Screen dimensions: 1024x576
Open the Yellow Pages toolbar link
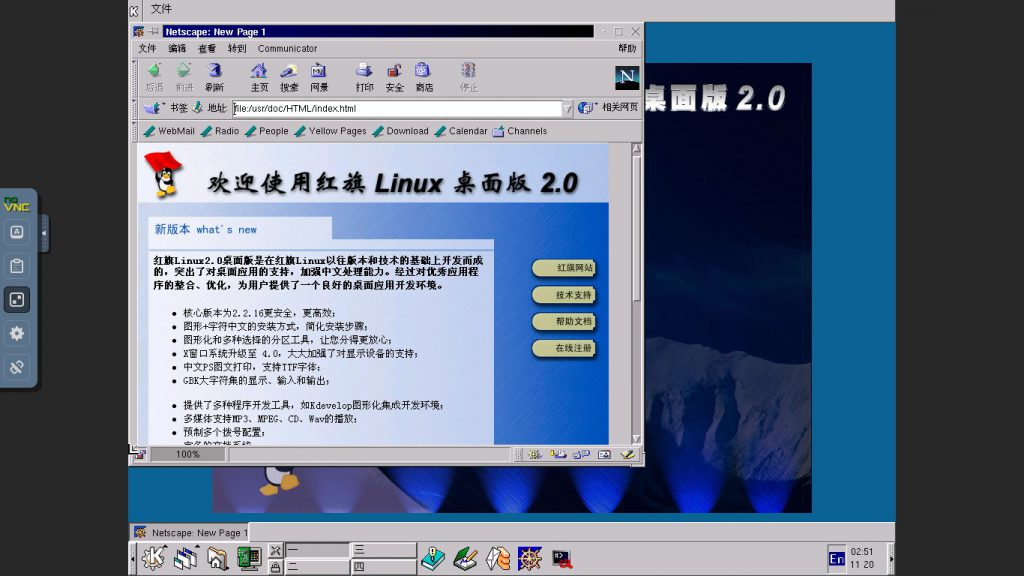(x=330, y=131)
